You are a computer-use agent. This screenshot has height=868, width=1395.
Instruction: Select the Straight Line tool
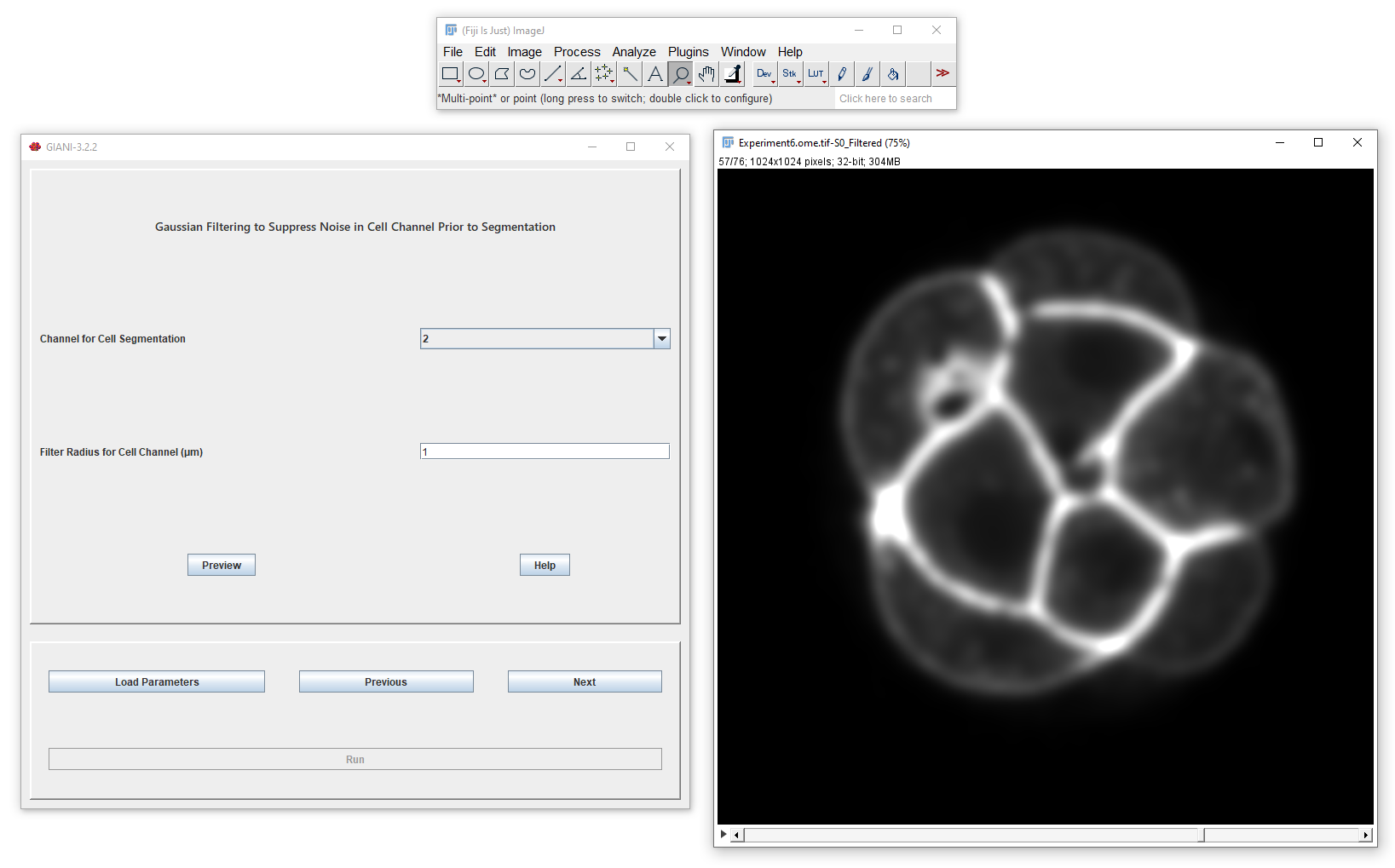(553, 74)
